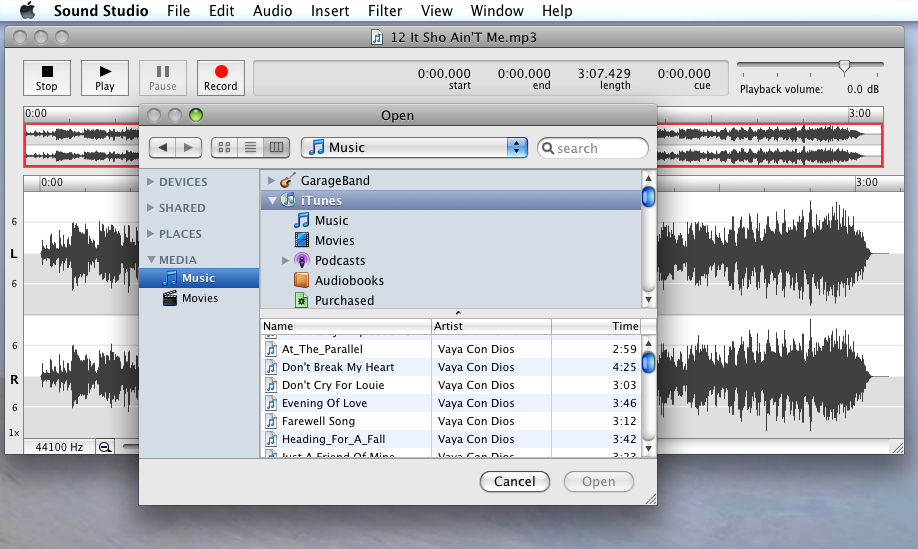
Task: Open the Music location dropdown
Action: point(415,147)
